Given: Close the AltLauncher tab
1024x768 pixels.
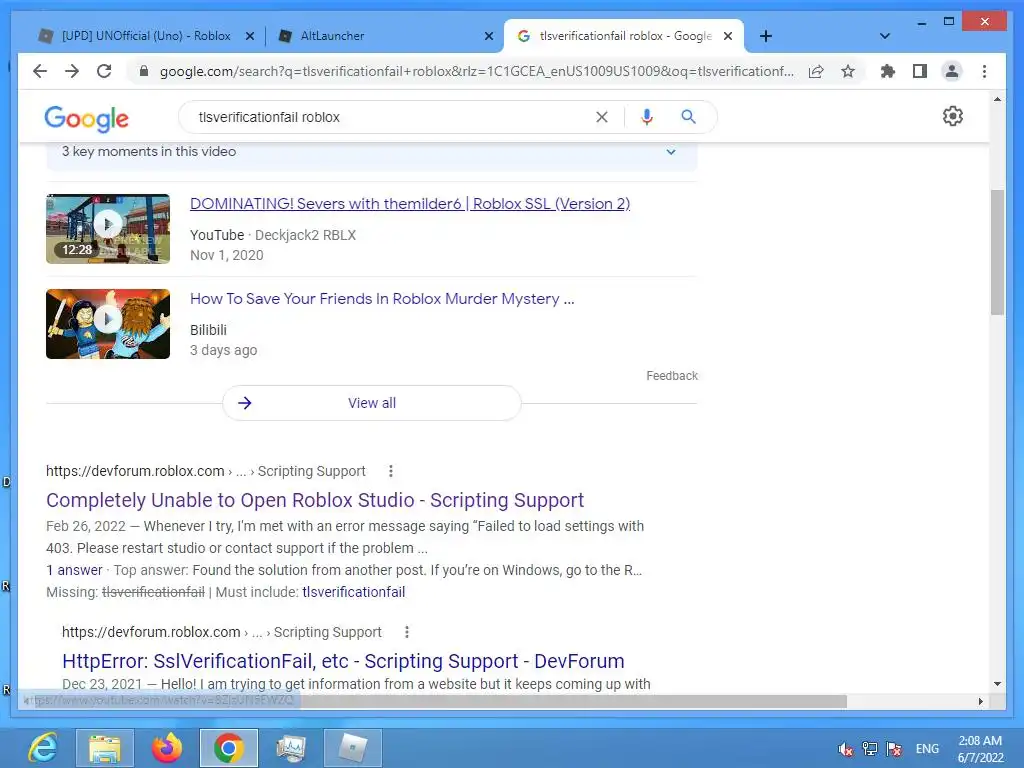Looking at the screenshot, I should point(488,36).
